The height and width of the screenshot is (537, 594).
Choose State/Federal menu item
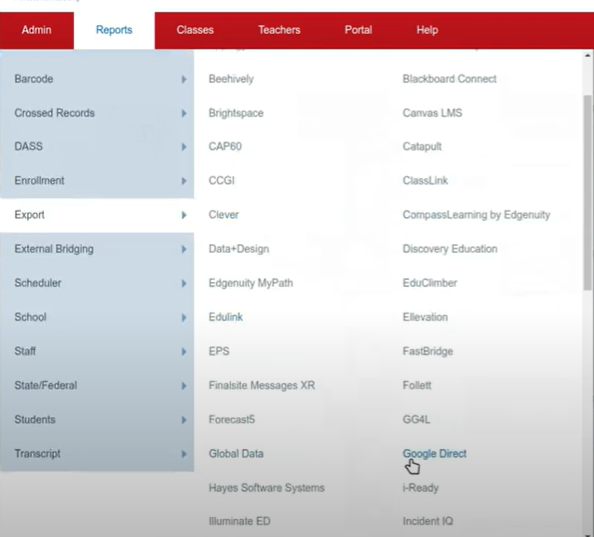(x=97, y=385)
